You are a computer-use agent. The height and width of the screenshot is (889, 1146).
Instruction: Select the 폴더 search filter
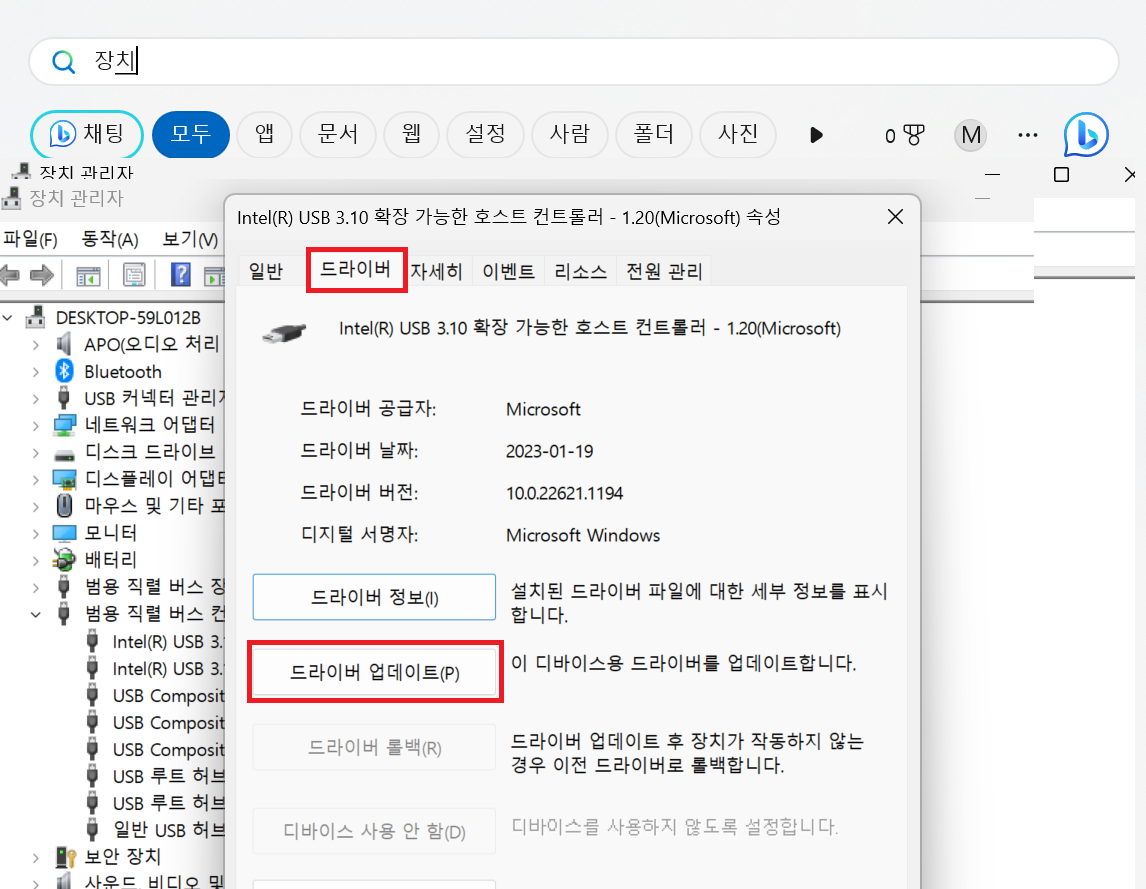653,135
